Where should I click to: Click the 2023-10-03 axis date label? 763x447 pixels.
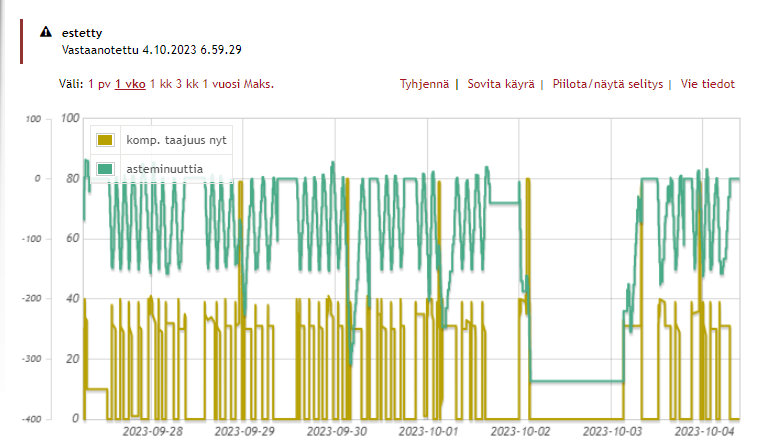612,431
